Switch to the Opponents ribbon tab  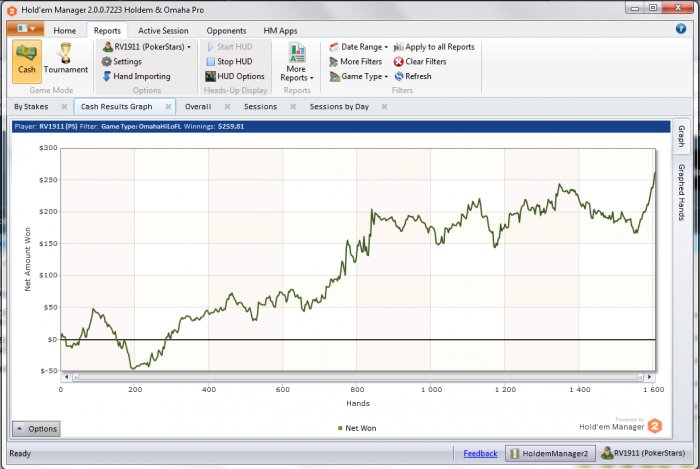[226, 31]
